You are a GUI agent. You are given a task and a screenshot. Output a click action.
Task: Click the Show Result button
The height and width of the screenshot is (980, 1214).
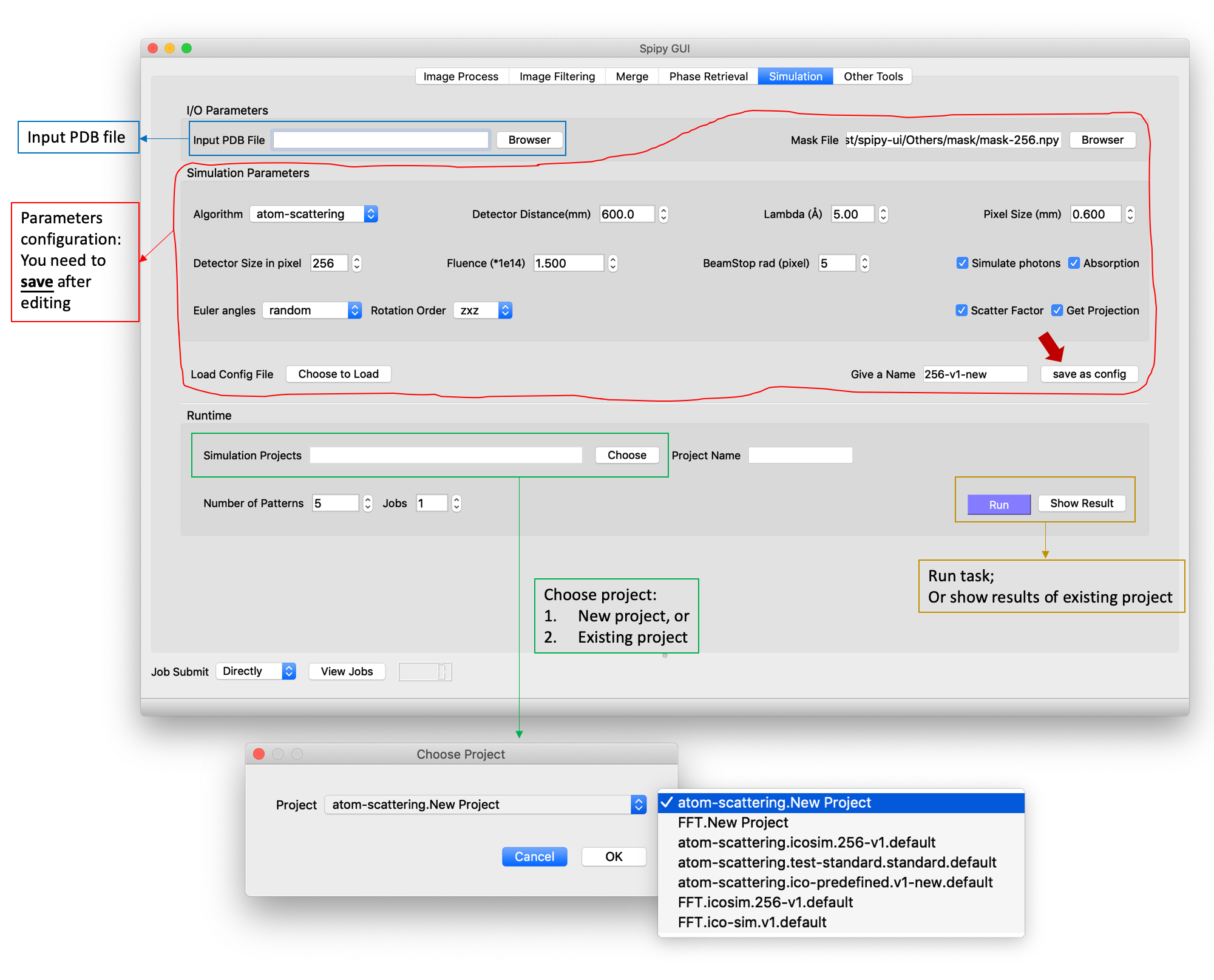pos(1082,503)
